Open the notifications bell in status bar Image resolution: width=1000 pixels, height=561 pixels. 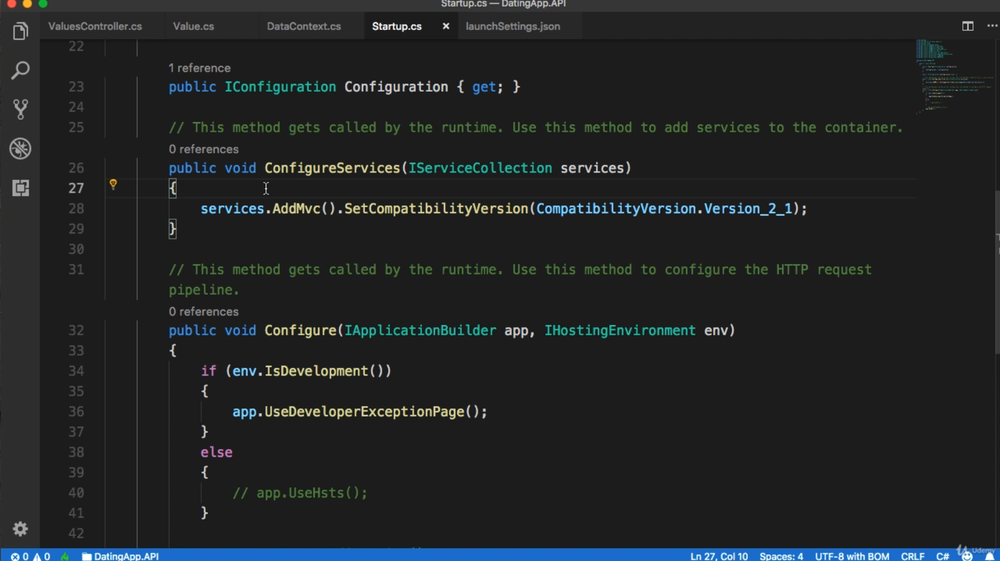(989, 555)
